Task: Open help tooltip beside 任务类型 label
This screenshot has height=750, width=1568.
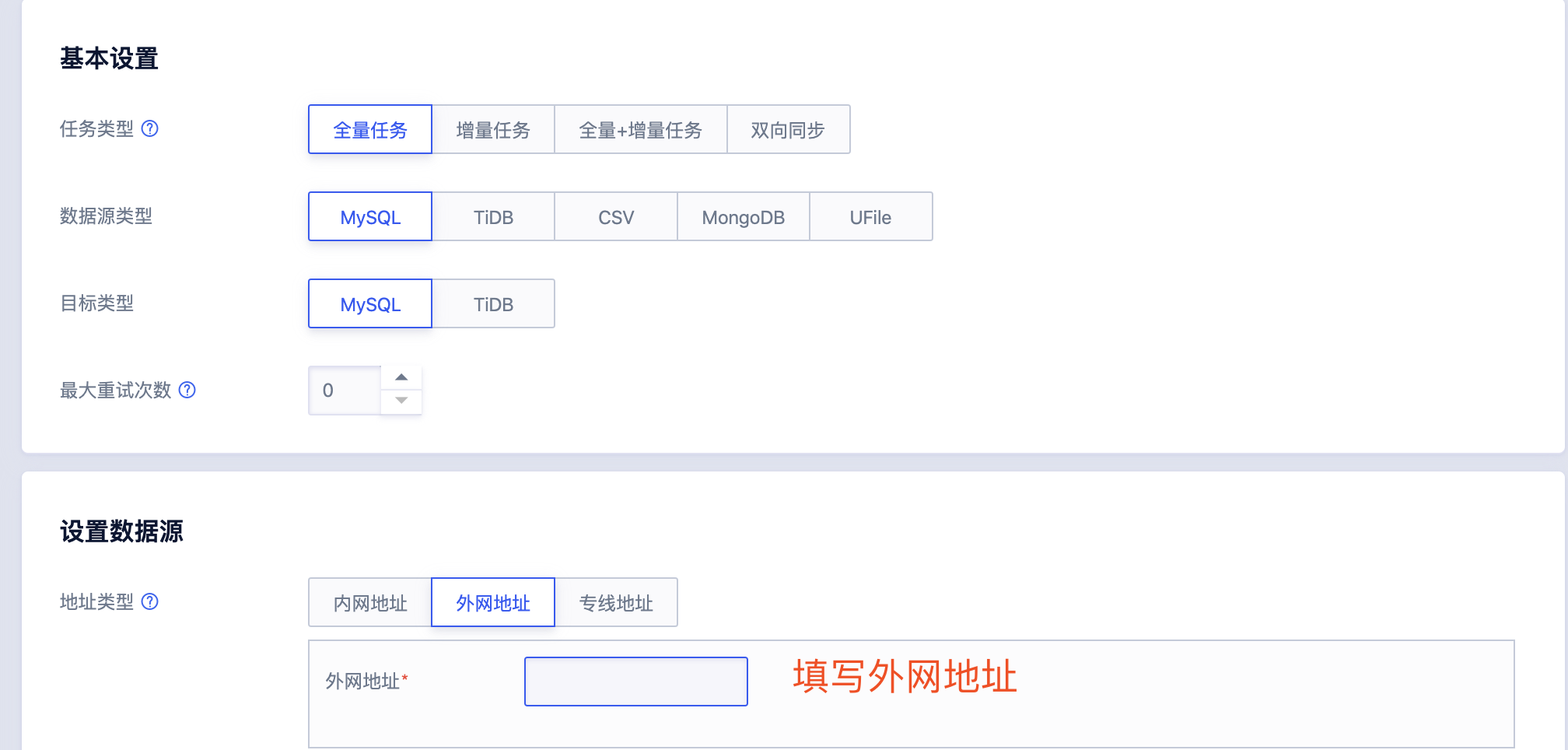Action: [x=152, y=130]
